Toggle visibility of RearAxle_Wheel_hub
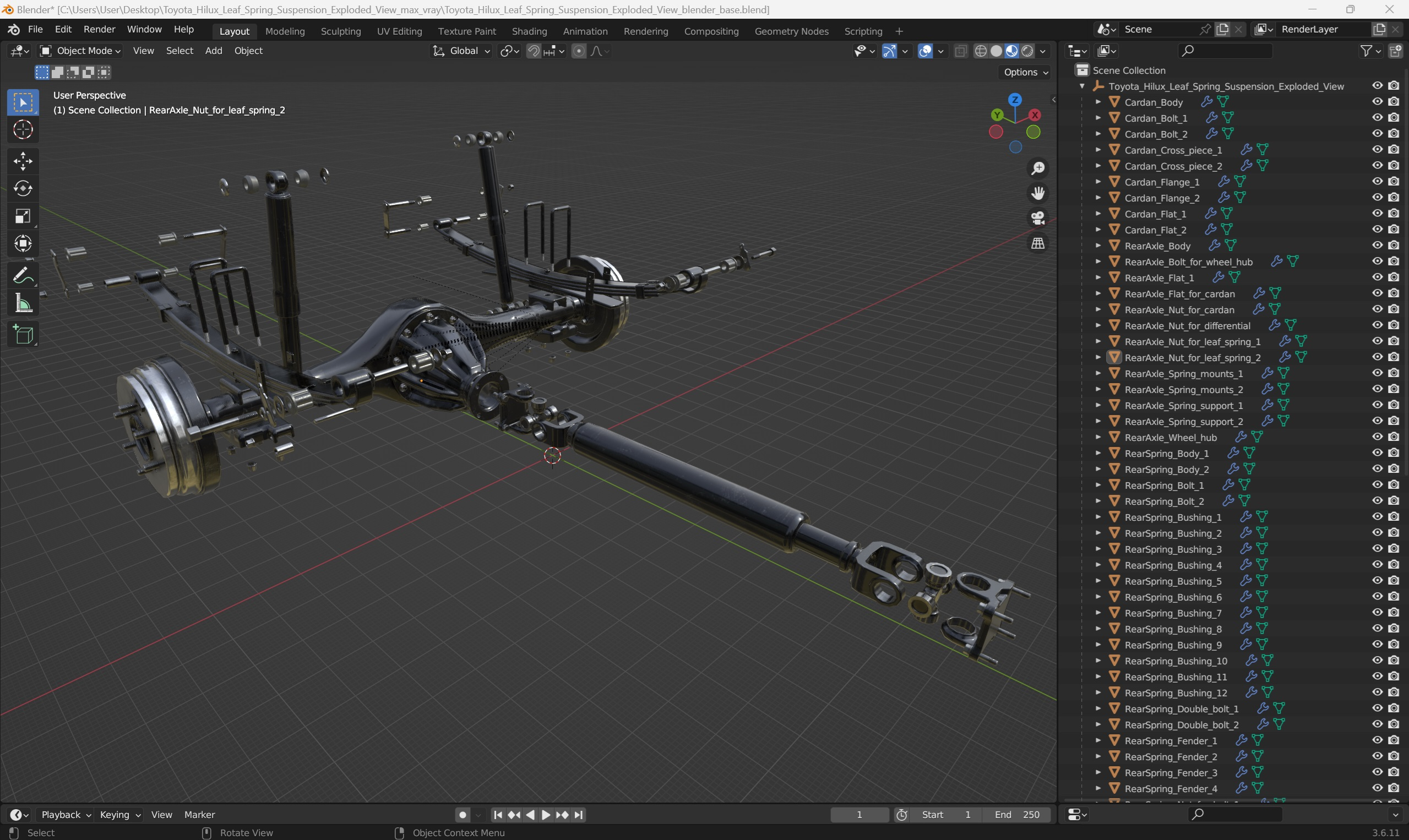Image resolution: width=1409 pixels, height=840 pixels. pyautogui.click(x=1377, y=437)
